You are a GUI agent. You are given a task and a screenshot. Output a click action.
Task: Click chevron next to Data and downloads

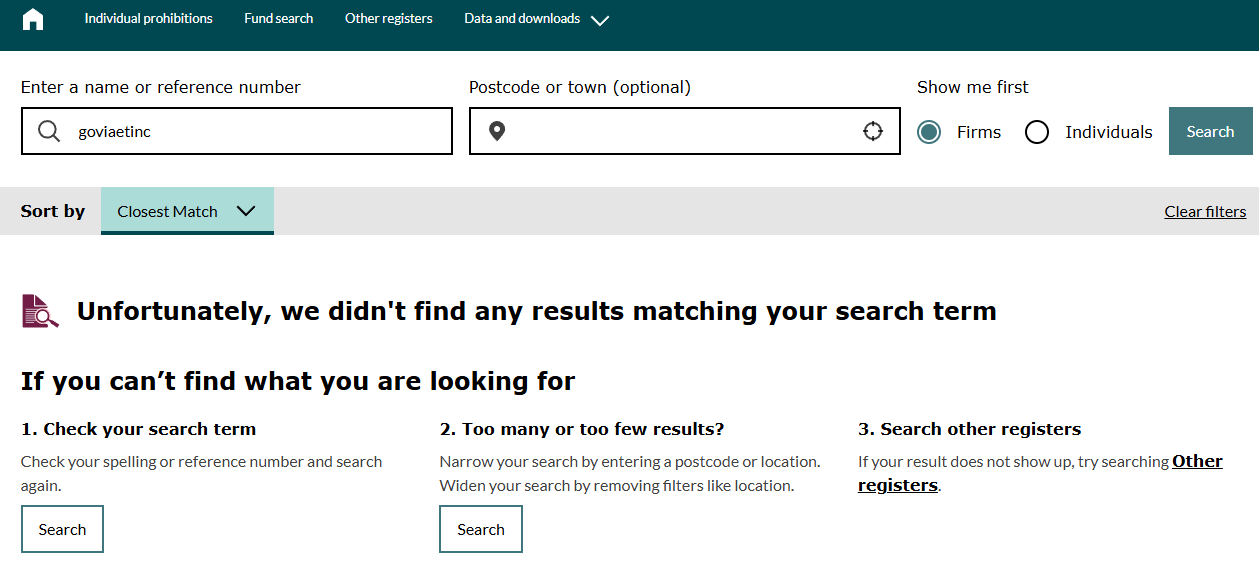tap(600, 20)
